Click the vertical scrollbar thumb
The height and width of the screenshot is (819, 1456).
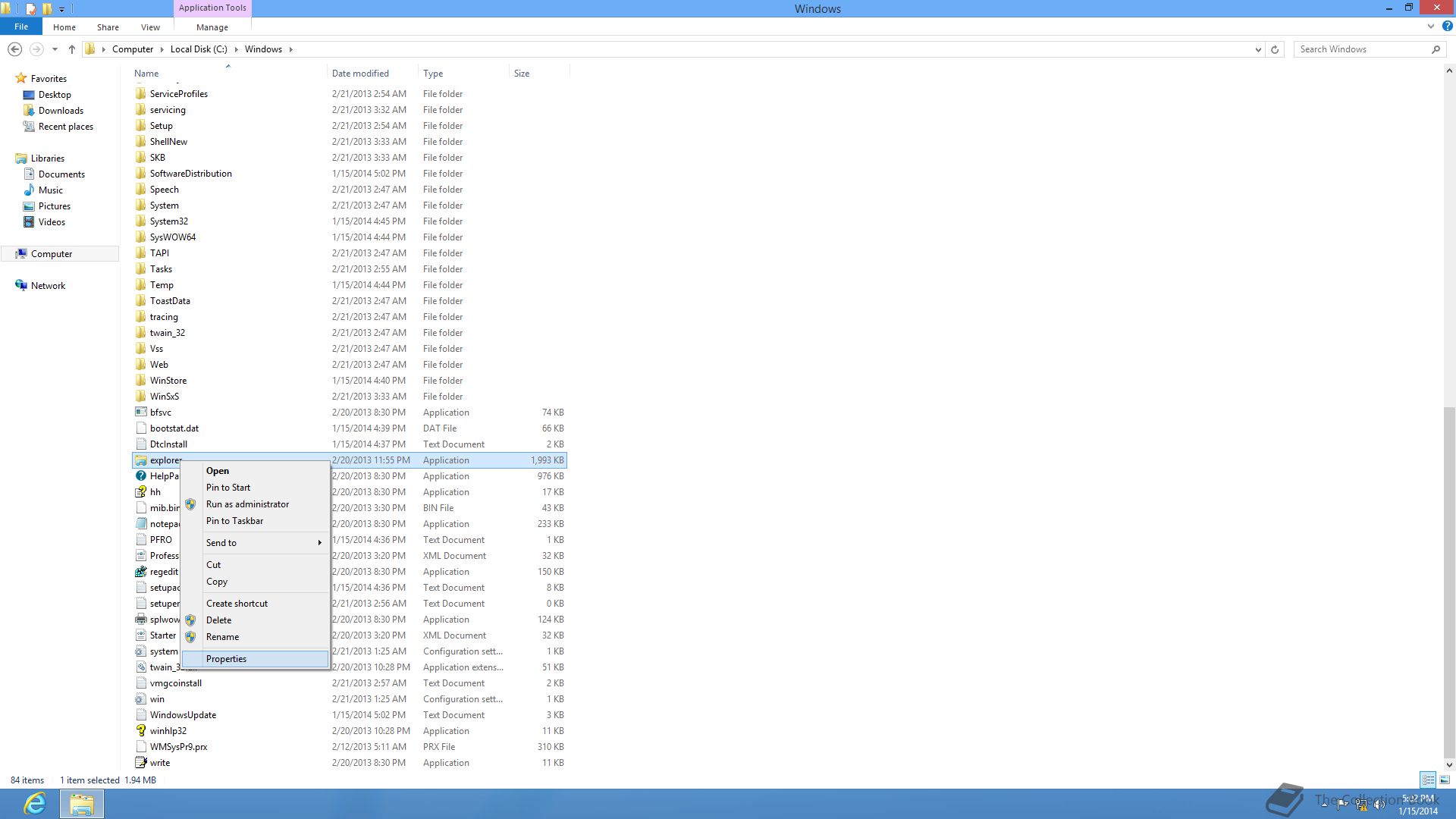1449,582
